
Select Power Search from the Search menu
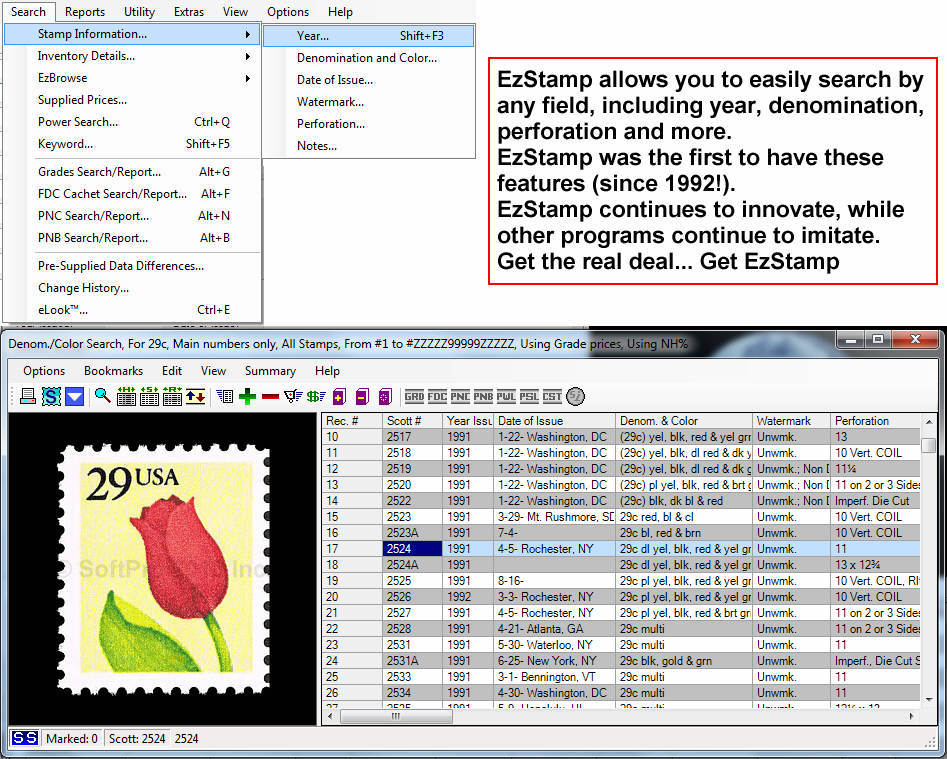(x=77, y=121)
